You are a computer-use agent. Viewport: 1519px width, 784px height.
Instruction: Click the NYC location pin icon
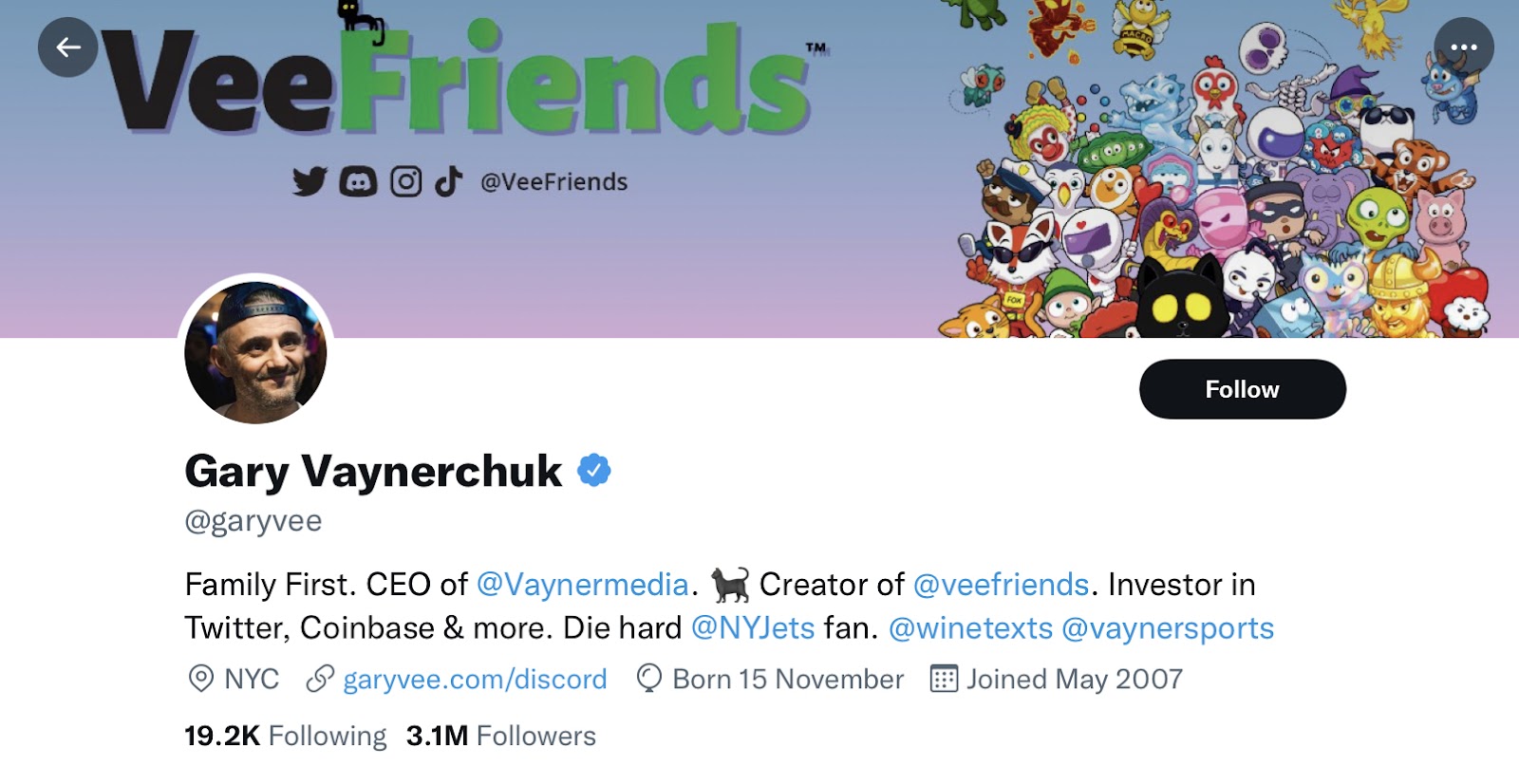(x=200, y=680)
